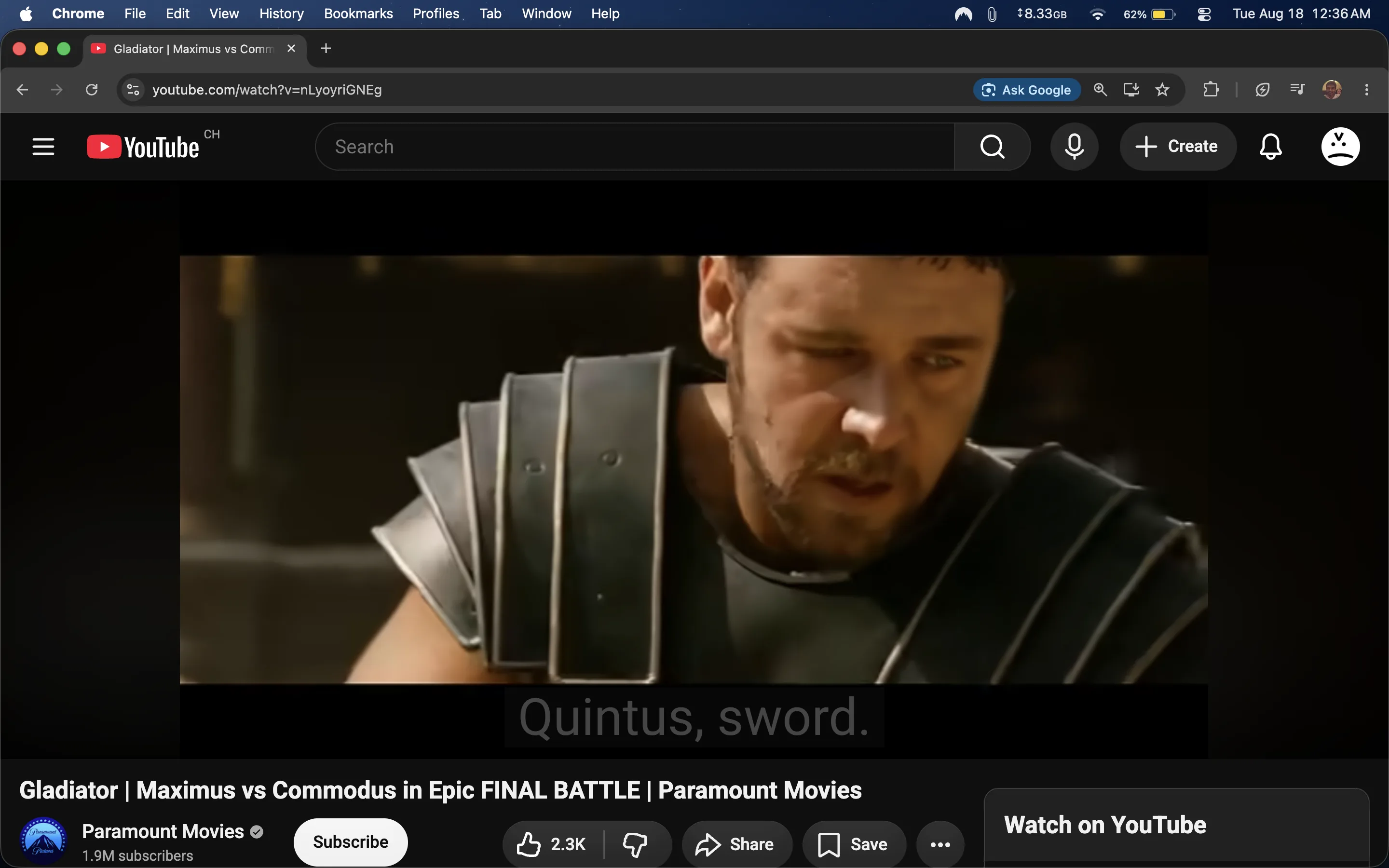Open the Chrome profile picture menu
The width and height of the screenshot is (1389, 868).
1332,90
